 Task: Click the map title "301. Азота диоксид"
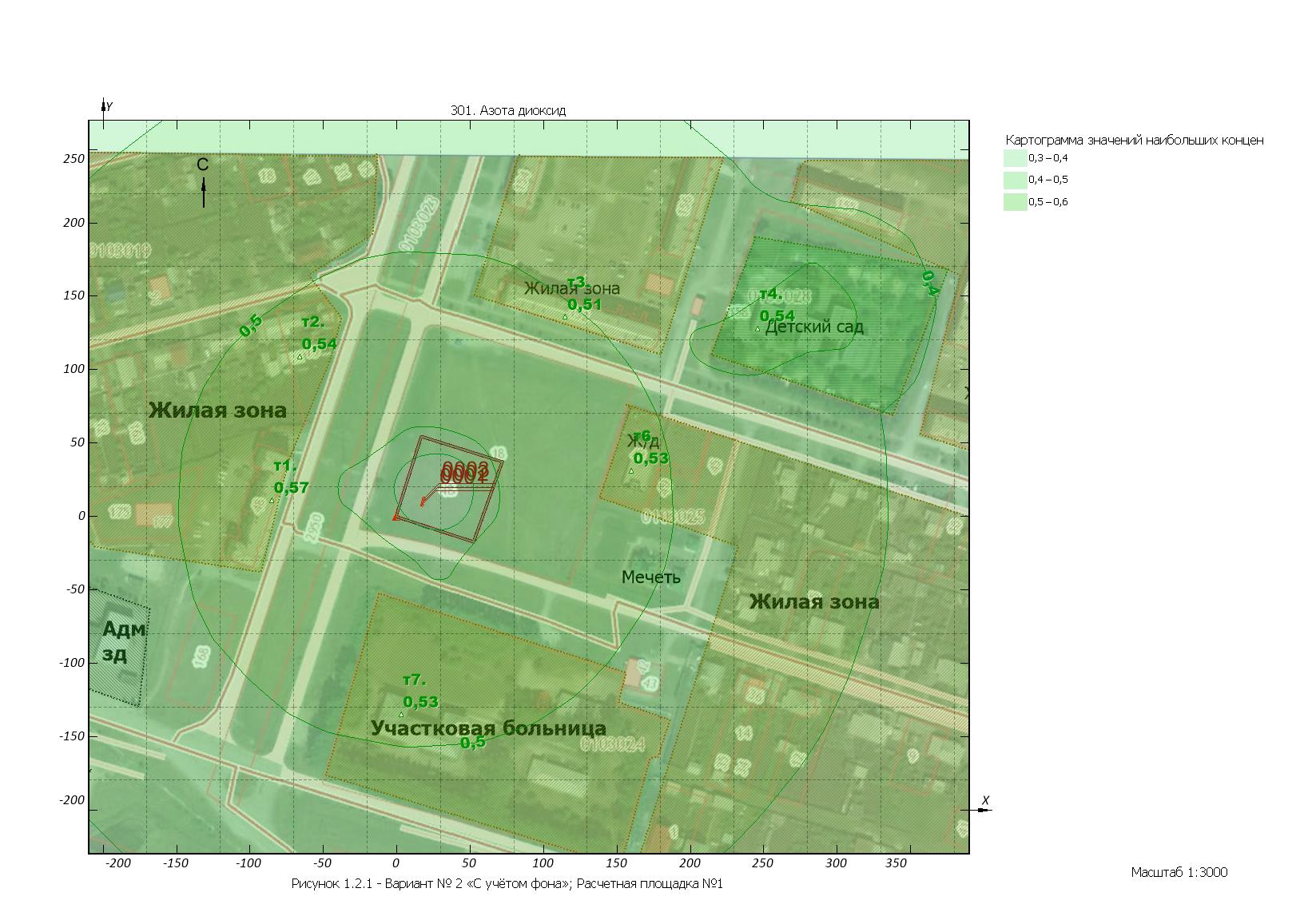507,111
